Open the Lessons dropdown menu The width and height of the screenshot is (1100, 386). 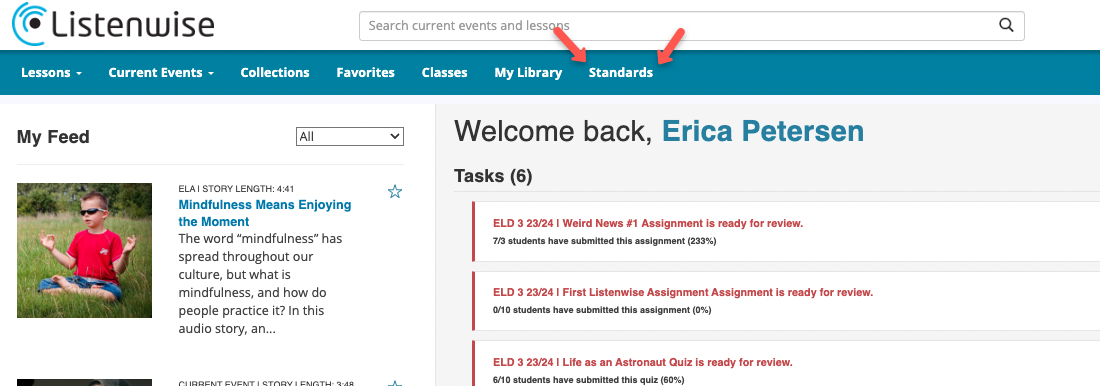pyautogui.click(x=52, y=72)
